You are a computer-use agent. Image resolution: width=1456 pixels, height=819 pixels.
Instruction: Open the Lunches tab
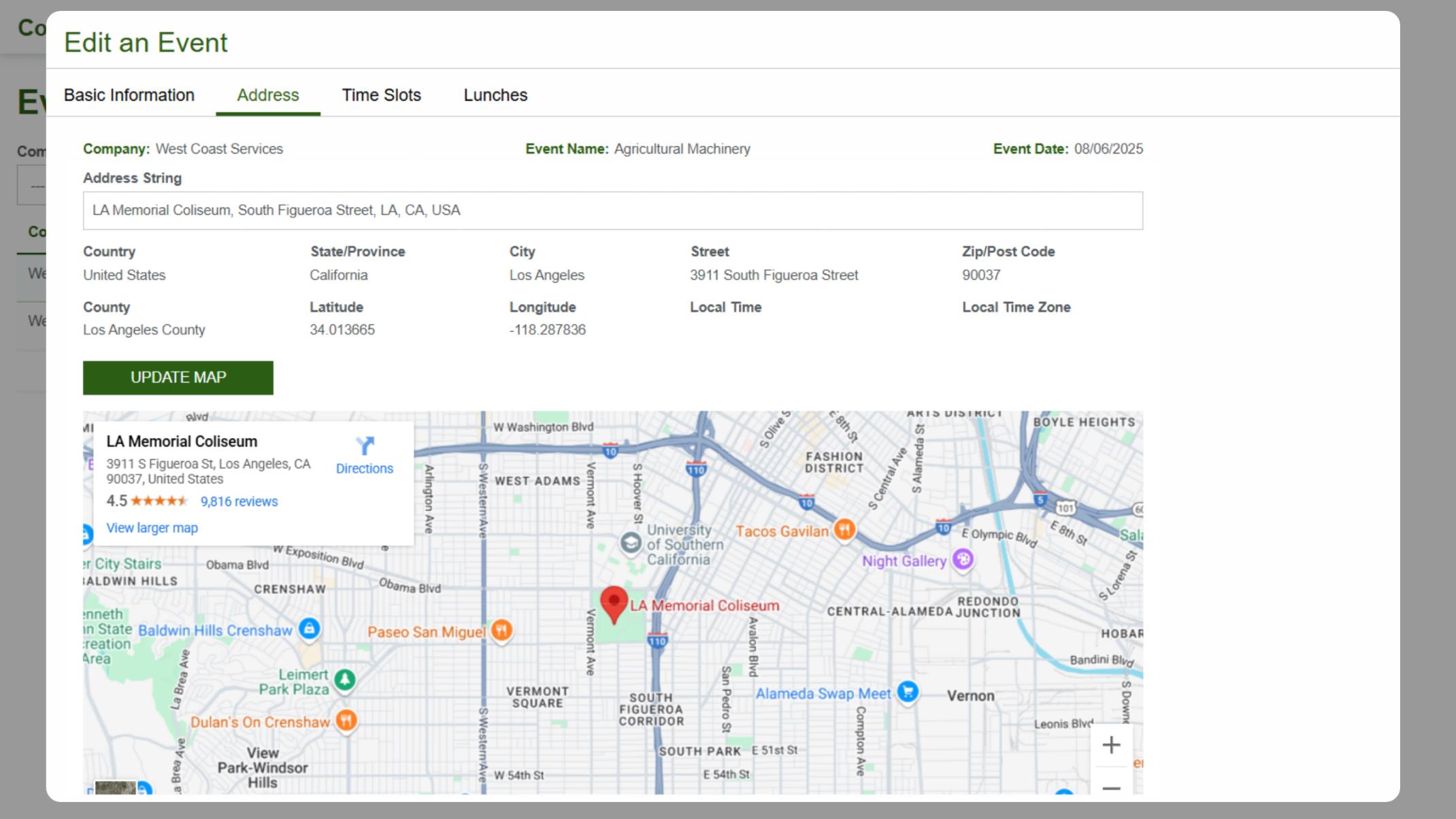tap(496, 95)
